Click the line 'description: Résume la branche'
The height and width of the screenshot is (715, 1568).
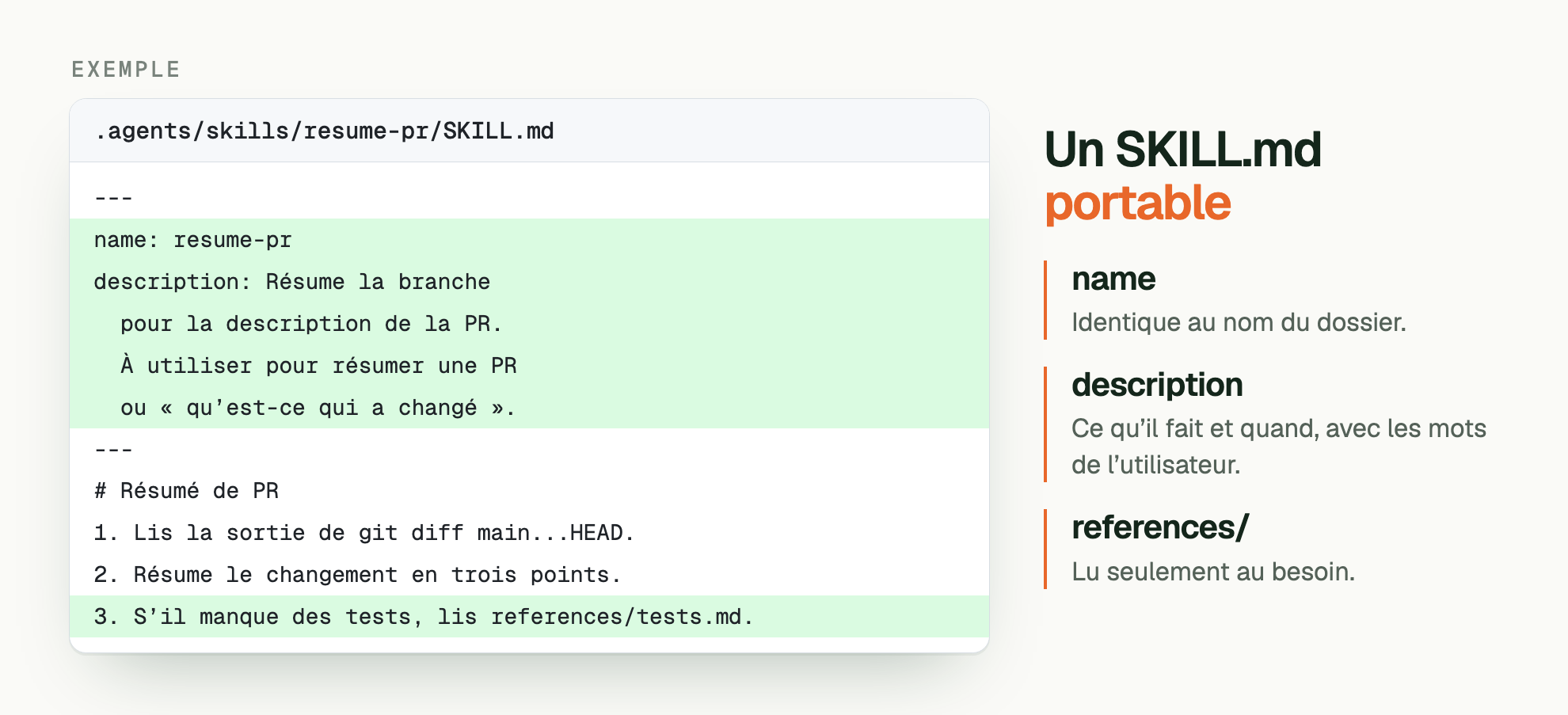pyautogui.click(x=291, y=282)
